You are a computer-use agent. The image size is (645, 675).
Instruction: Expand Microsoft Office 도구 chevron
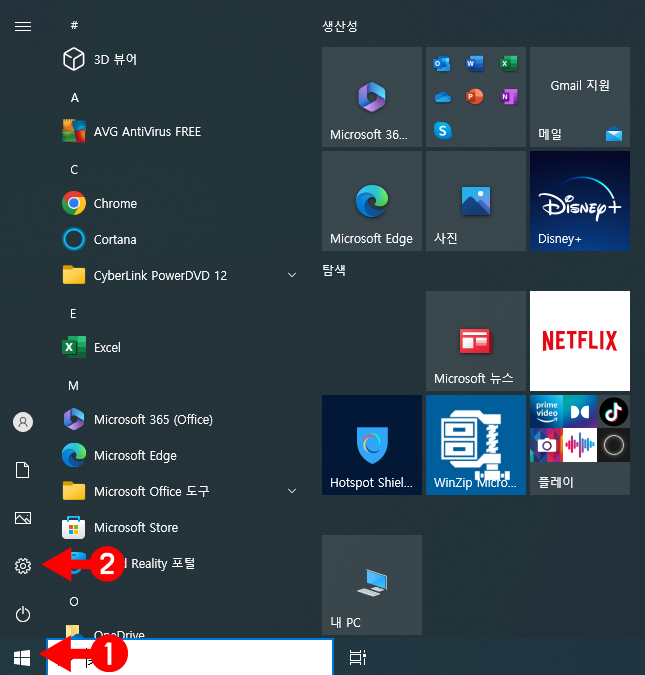292,491
